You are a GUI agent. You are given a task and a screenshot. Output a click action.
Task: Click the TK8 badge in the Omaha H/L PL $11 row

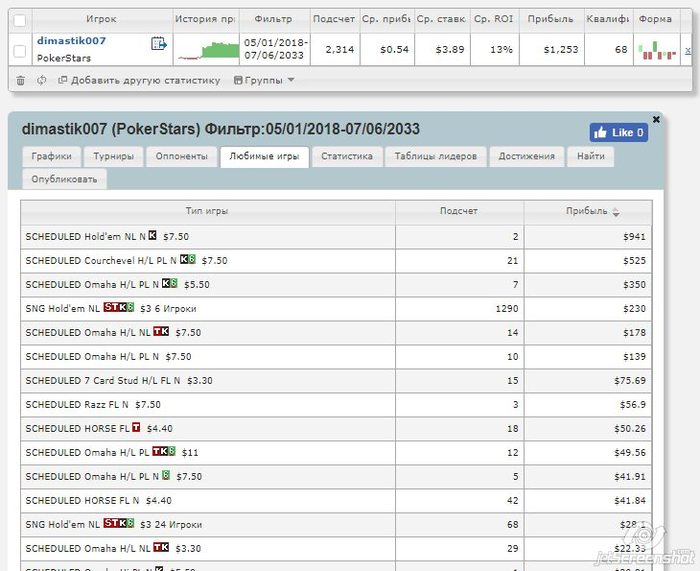[164, 451]
